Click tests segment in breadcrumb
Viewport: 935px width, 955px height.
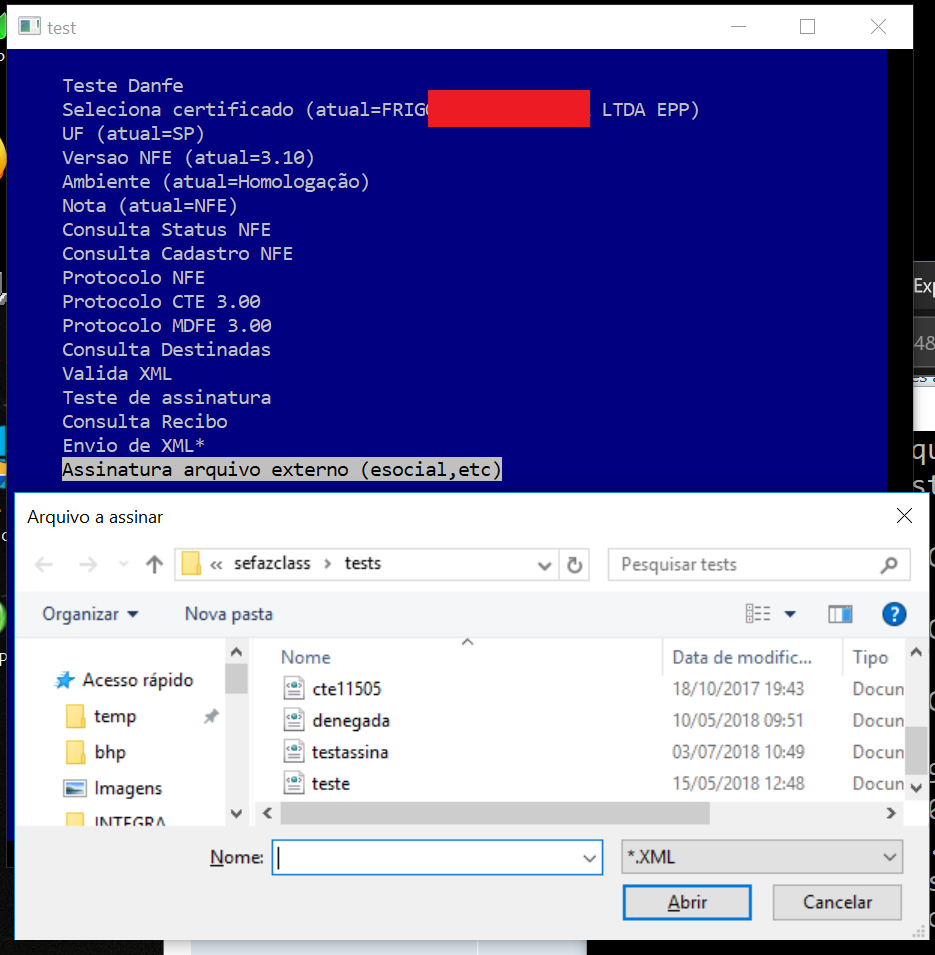(x=362, y=563)
